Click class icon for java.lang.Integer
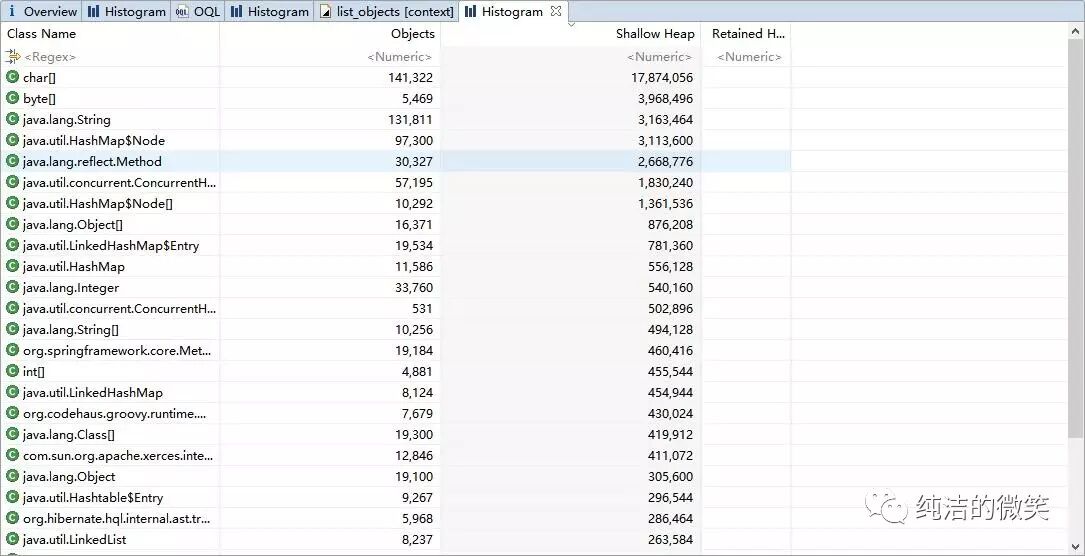The image size is (1085, 556). (12, 286)
